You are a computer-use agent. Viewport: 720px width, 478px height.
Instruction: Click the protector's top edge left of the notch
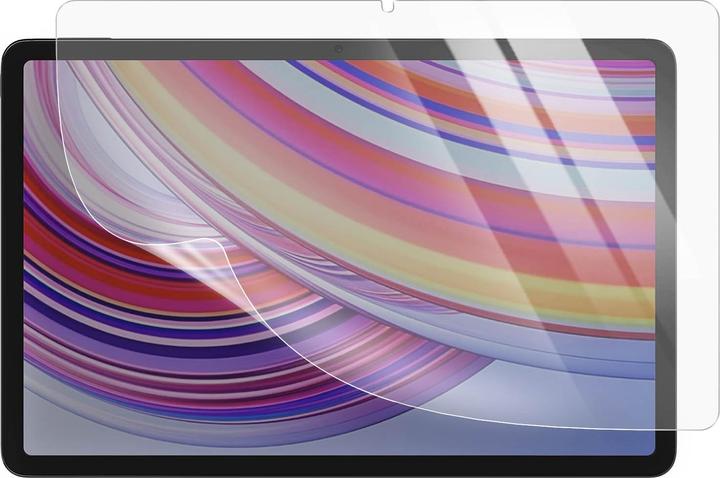220,3
